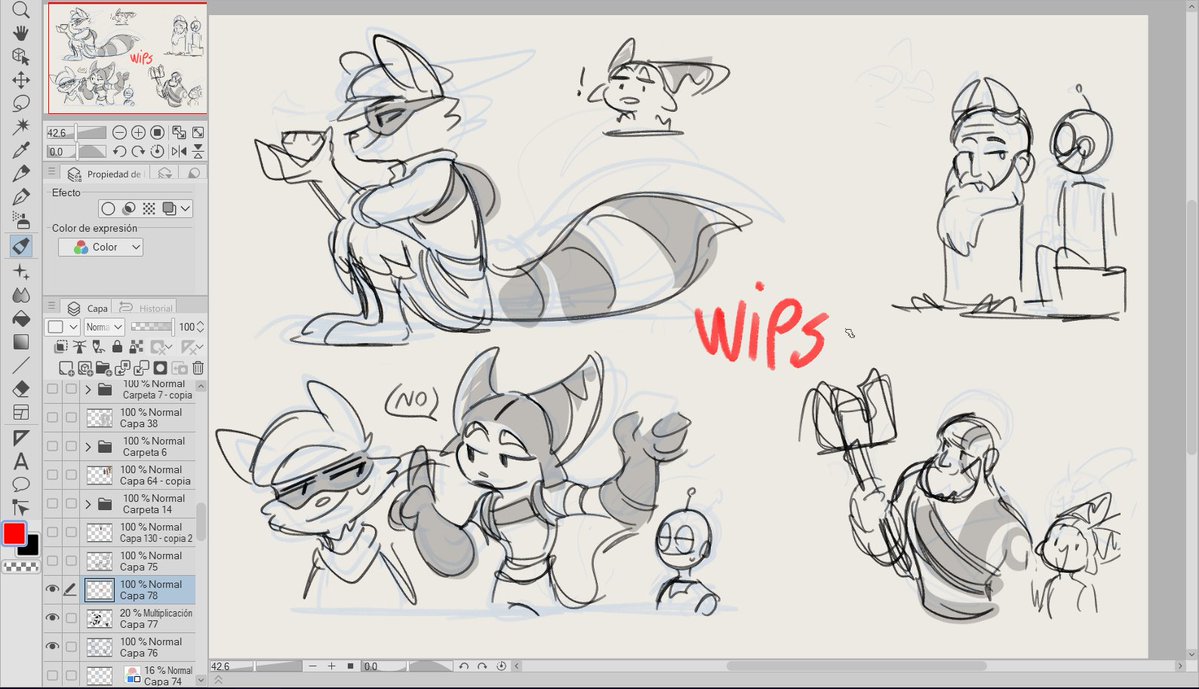Viewport: 1199px width, 689px height.
Task: Select the Text tool
Action: (x=21, y=461)
